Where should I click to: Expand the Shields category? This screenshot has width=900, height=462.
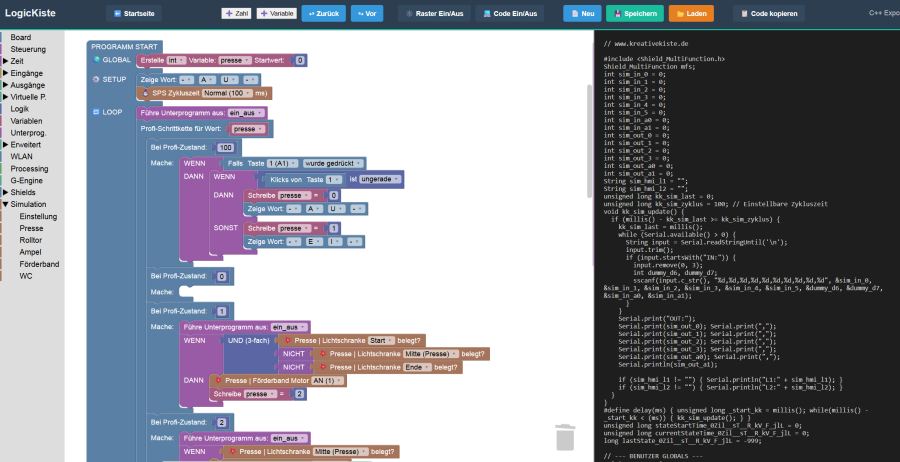click(x=22, y=192)
